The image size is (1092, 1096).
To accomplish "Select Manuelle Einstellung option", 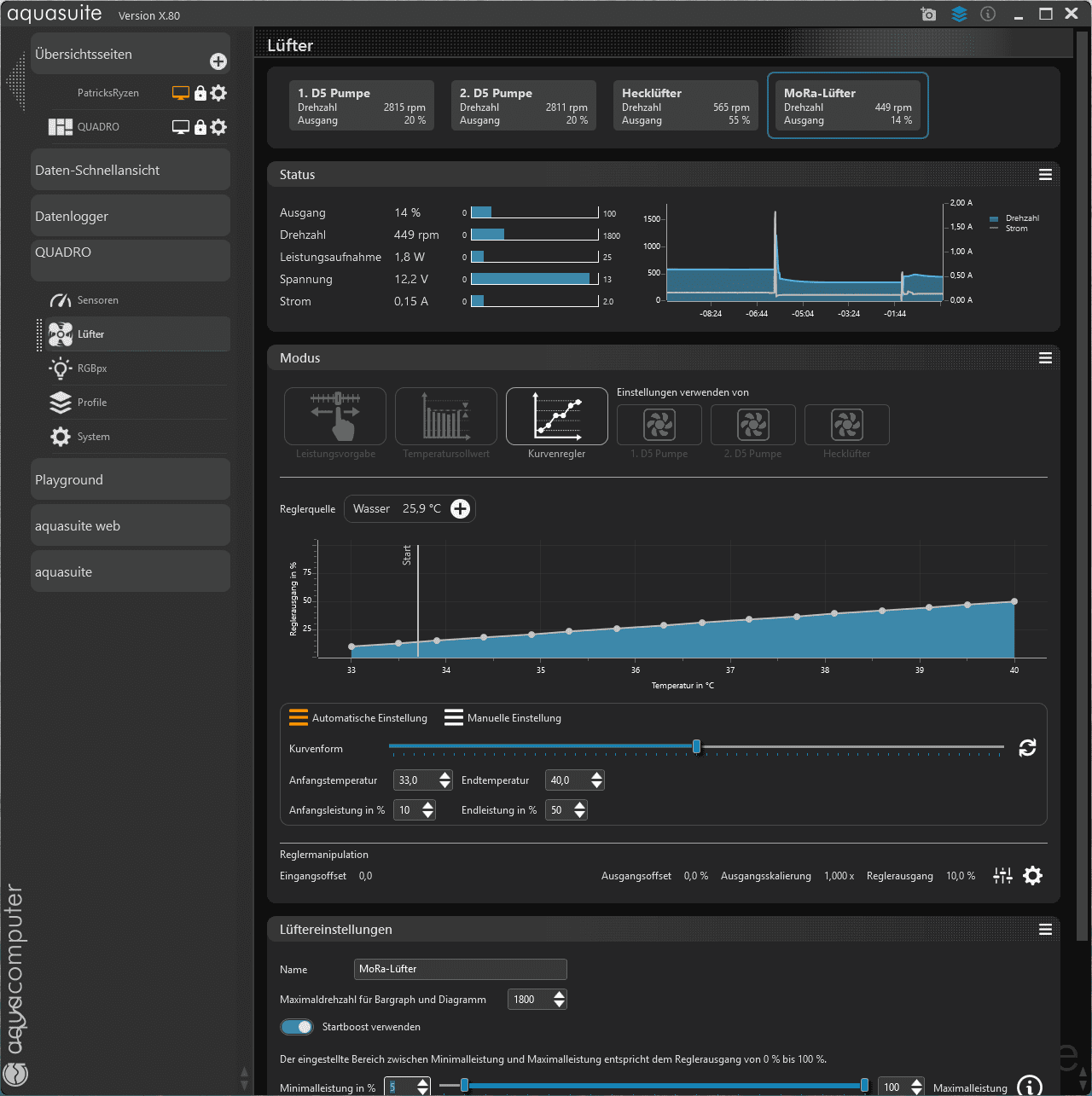I will click(x=502, y=718).
